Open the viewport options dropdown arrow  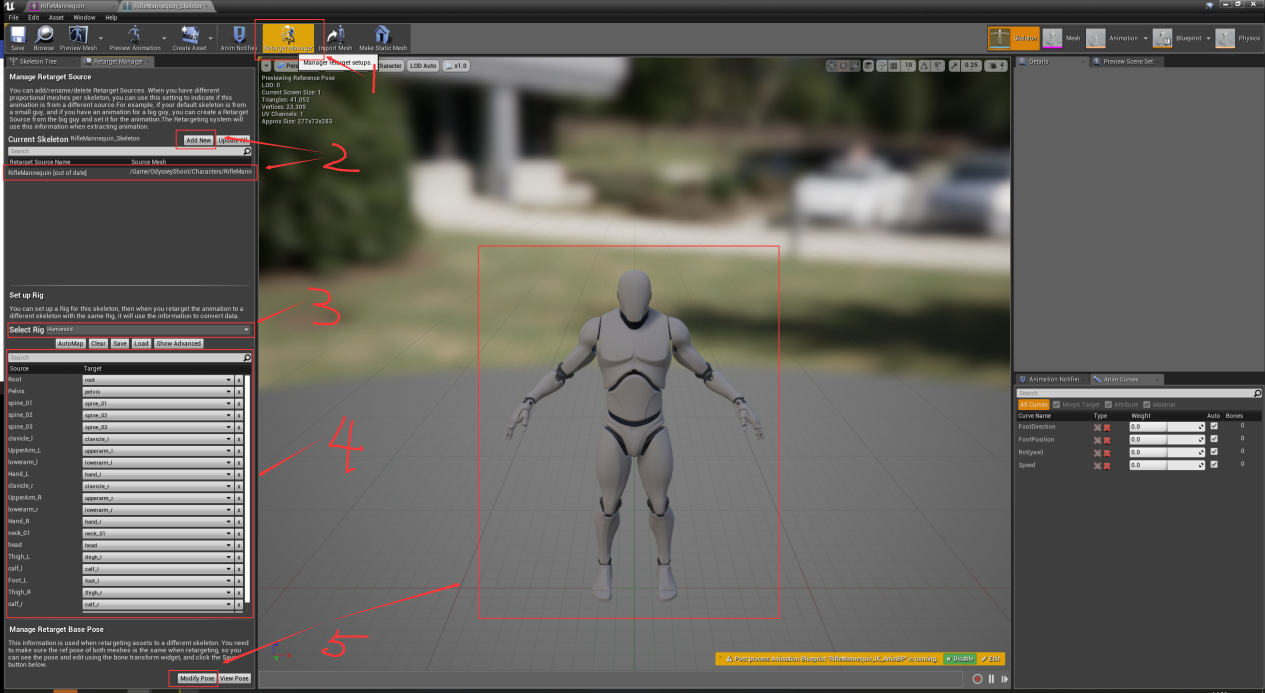tap(266, 66)
